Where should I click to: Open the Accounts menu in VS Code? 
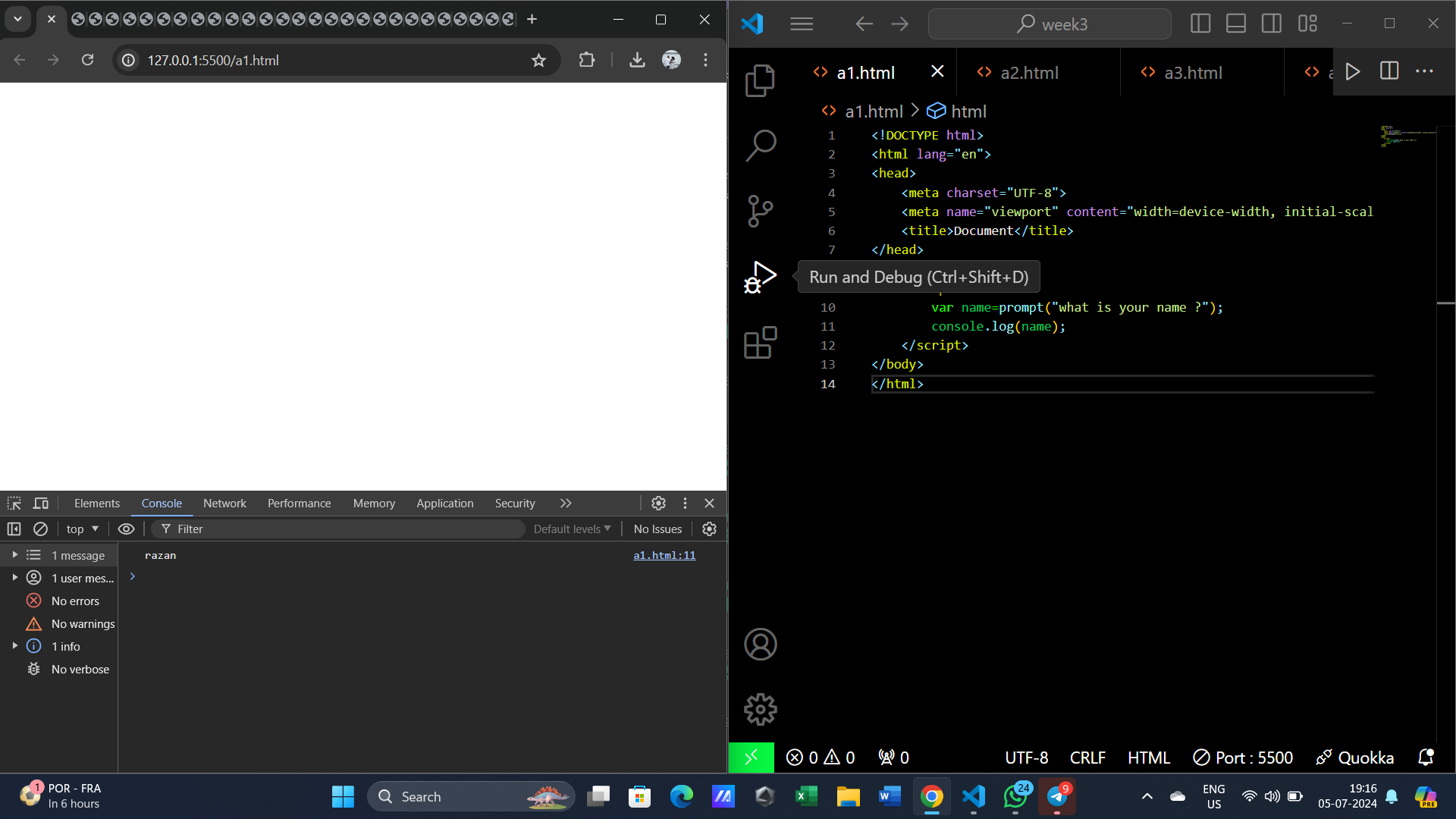760,645
